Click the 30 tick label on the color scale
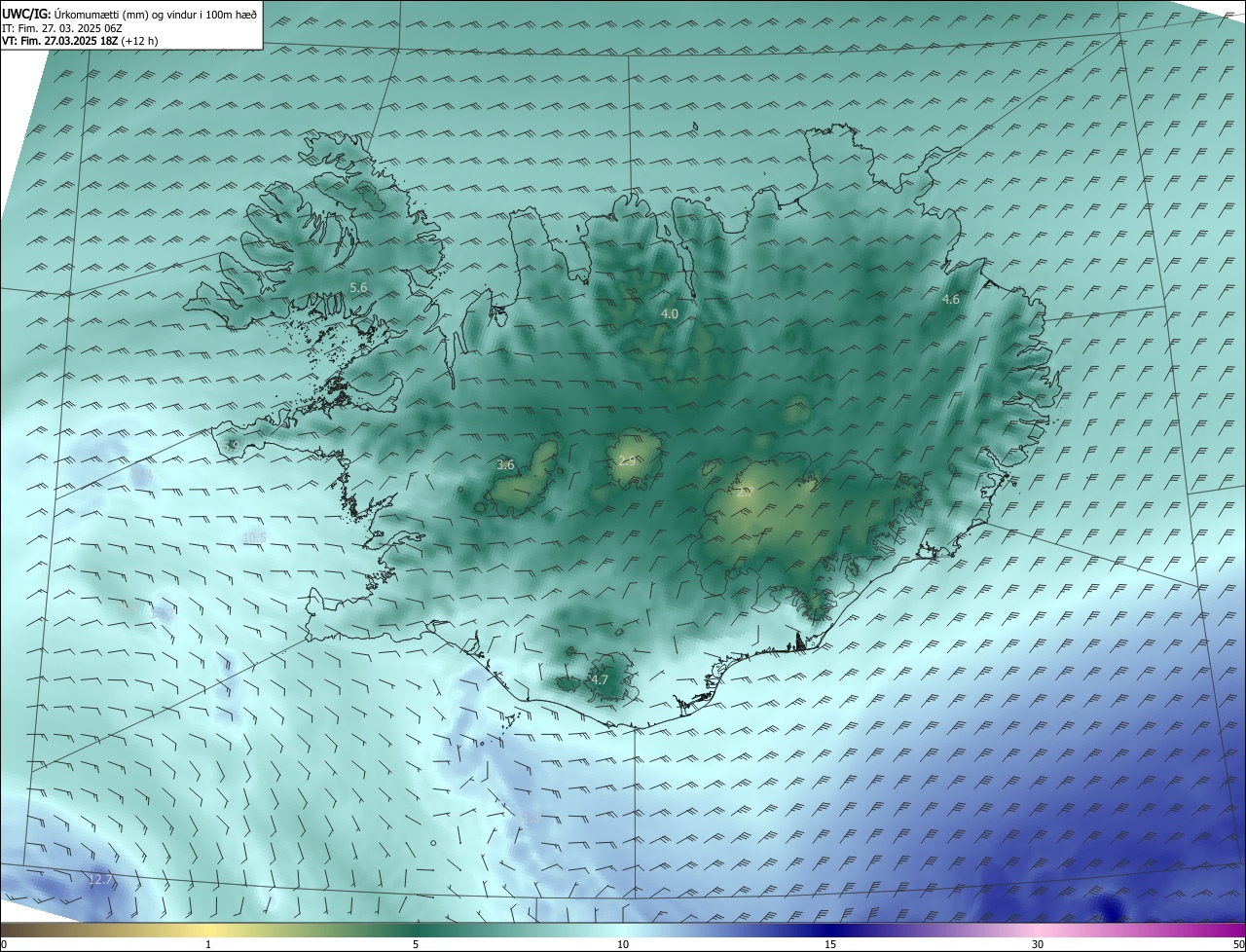The height and width of the screenshot is (952, 1246). (x=1038, y=944)
